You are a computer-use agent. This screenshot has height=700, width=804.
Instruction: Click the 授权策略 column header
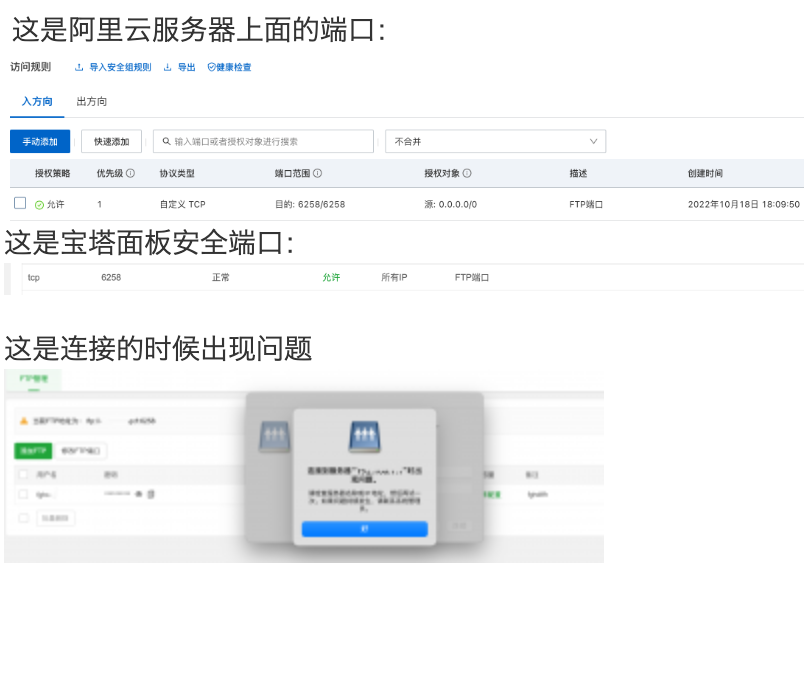tap(52, 173)
